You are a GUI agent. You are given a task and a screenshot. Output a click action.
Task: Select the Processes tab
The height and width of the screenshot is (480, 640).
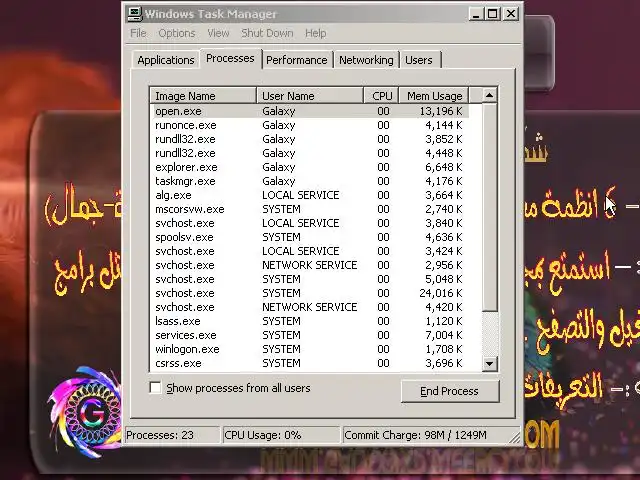point(230,58)
